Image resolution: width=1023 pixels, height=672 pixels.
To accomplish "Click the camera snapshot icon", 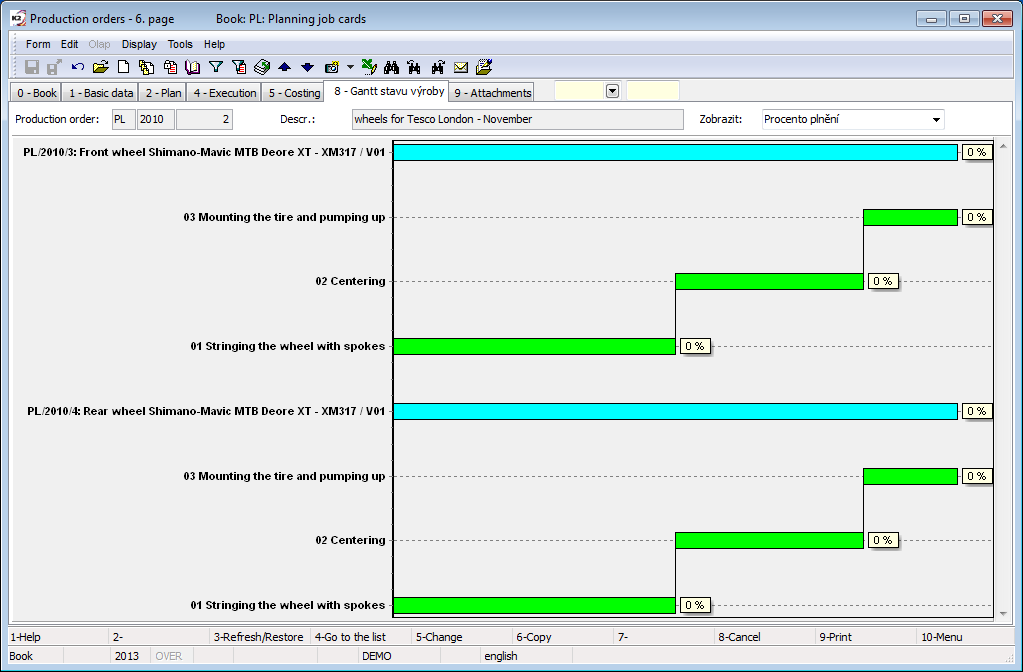I will coord(332,67).
